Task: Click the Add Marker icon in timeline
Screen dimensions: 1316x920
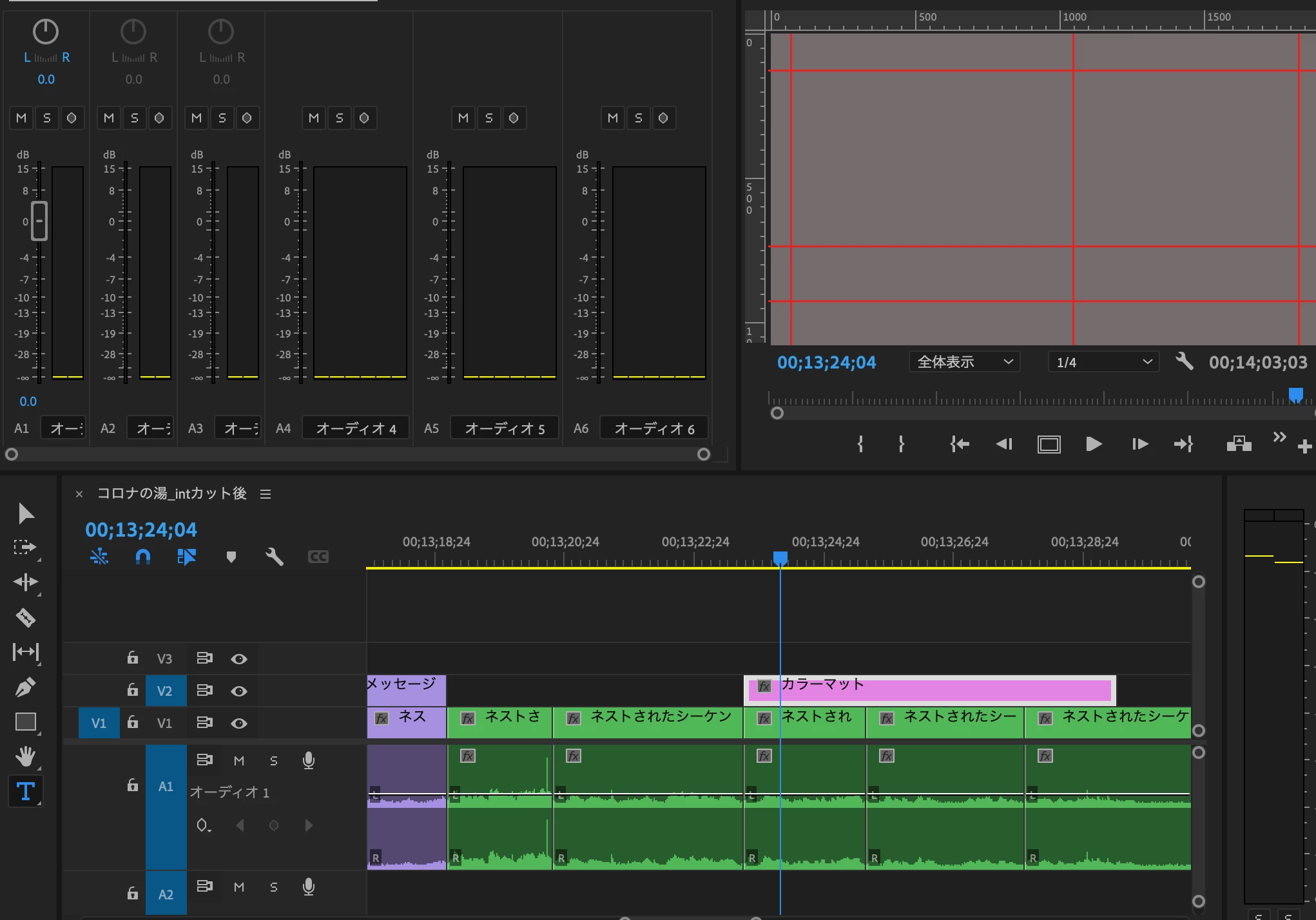Action: pyautogui.click(x=231, y=557)
